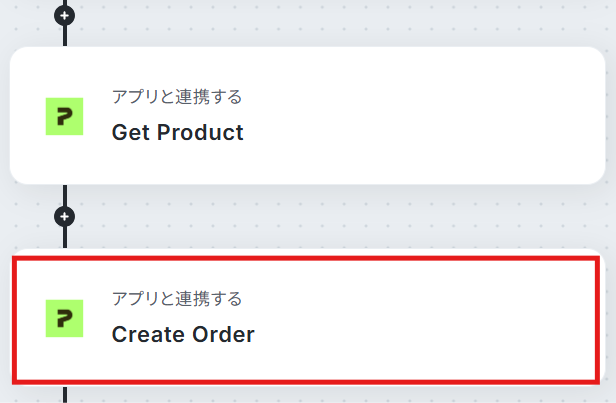Click the connector line below Create Order
The image size is (616, 403).
pos(65,395)
